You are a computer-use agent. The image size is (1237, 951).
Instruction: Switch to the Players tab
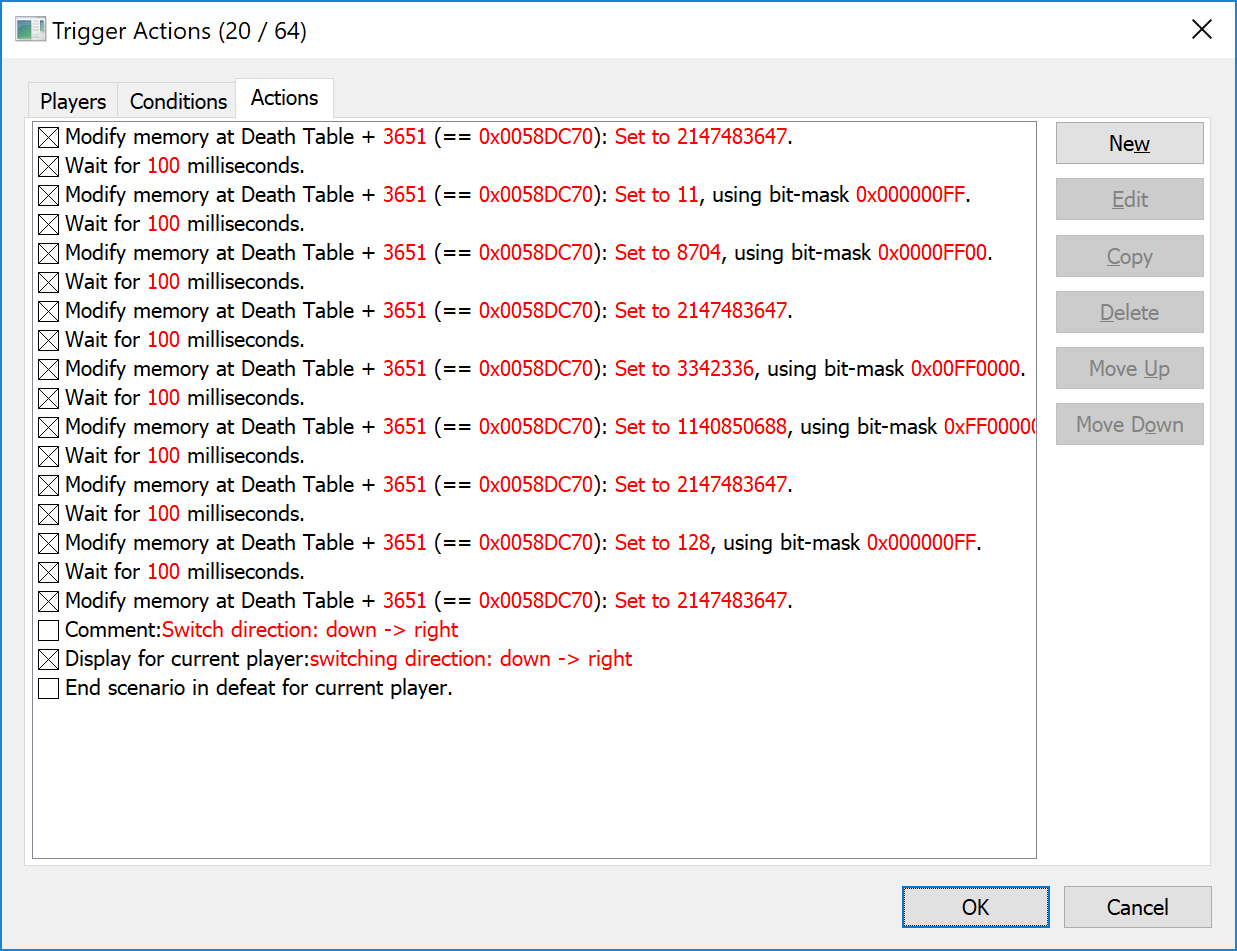point(73,102)
